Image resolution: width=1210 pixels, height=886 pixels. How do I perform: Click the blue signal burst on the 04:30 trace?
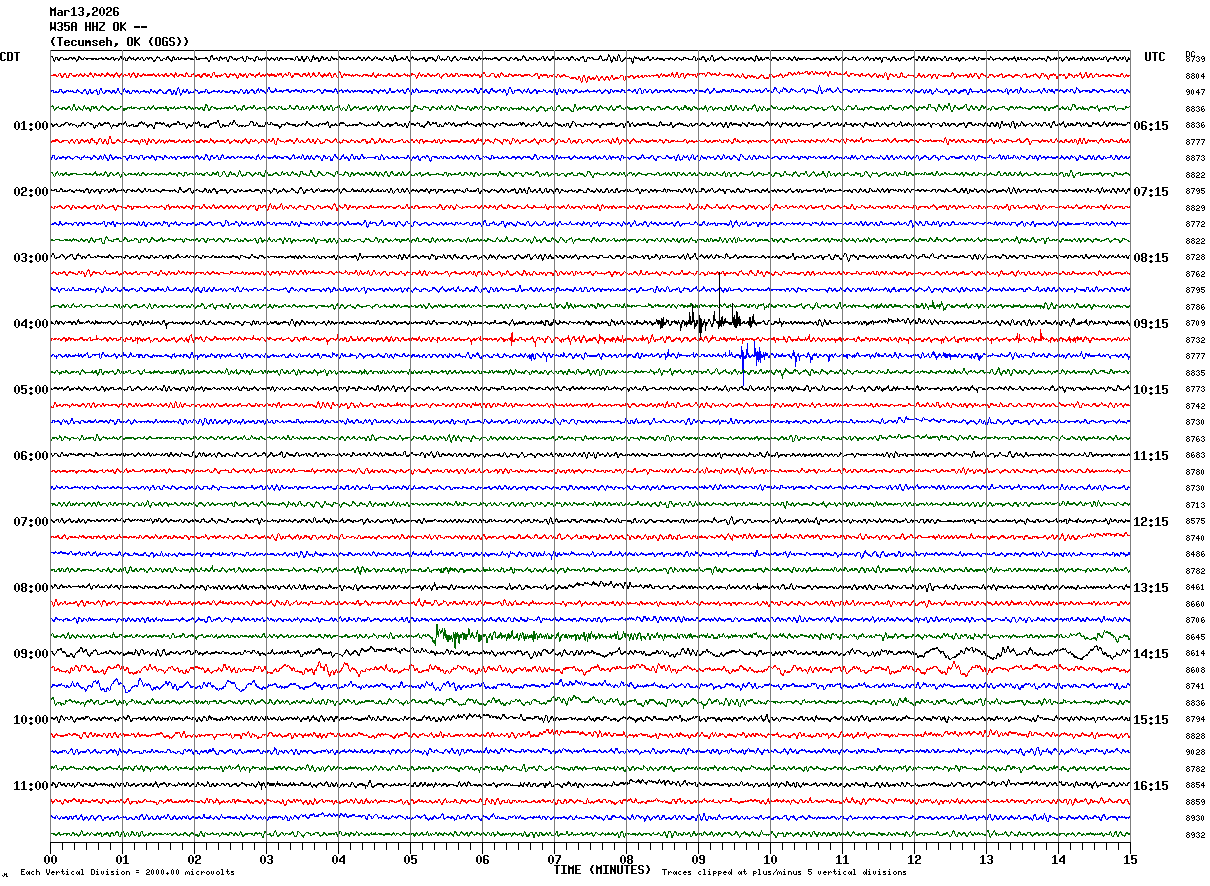(752, 355)
